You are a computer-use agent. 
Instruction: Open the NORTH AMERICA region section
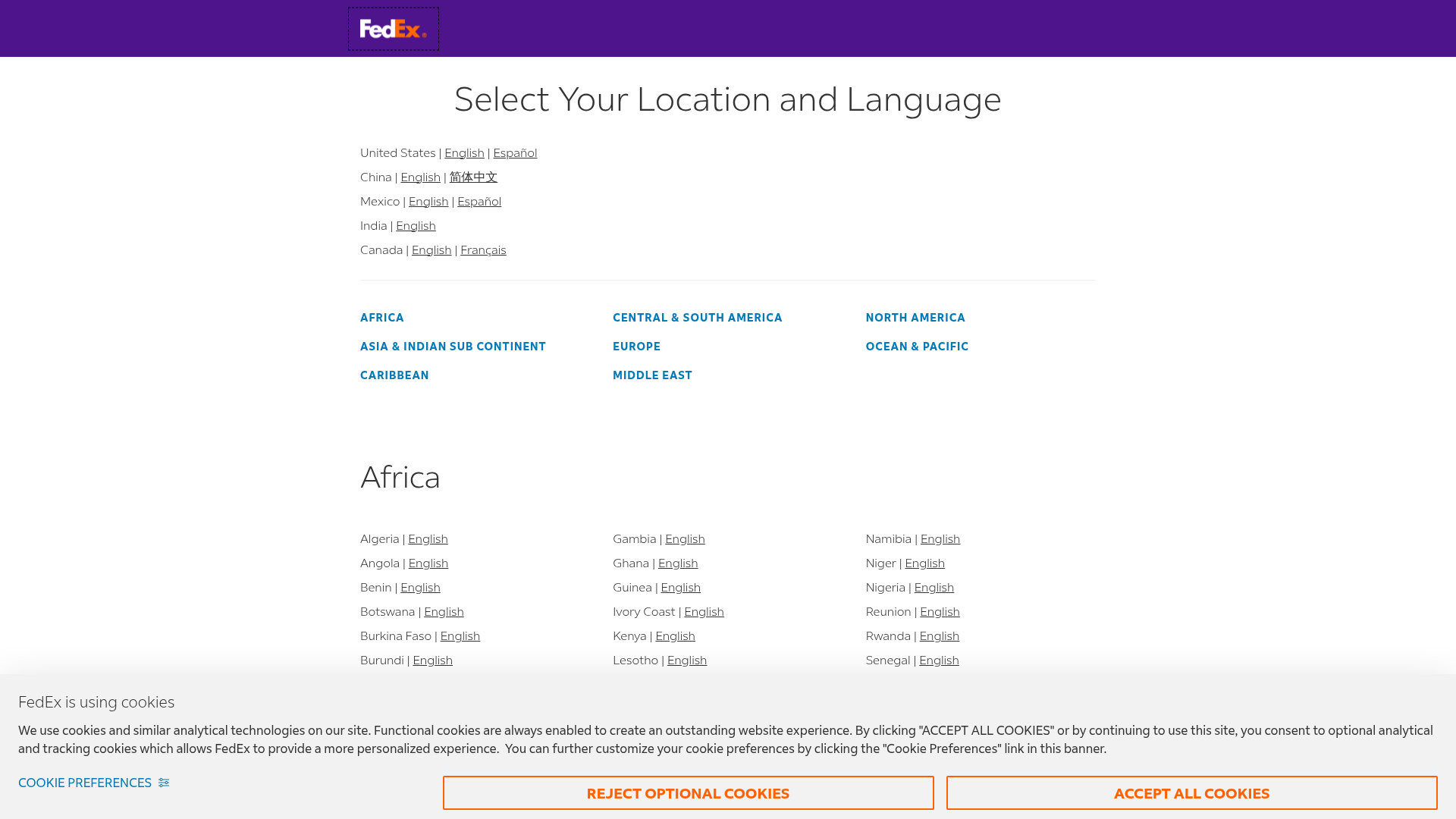(915, 317)
